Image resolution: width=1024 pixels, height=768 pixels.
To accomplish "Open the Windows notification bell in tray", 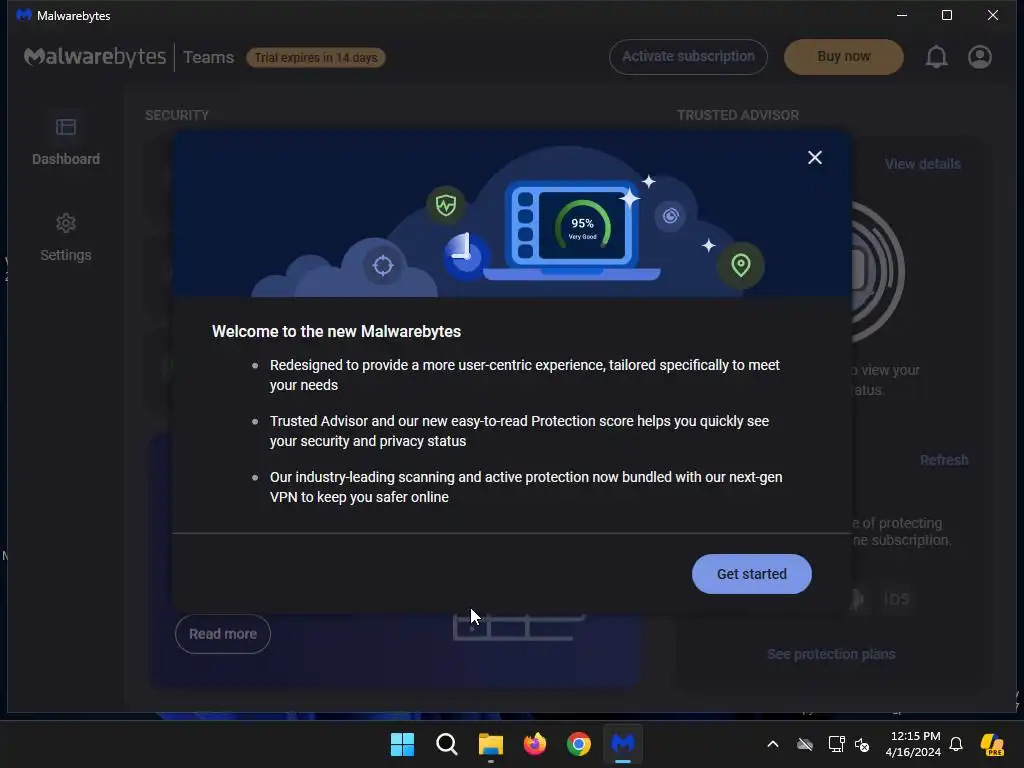I will (x=956, y=744).
